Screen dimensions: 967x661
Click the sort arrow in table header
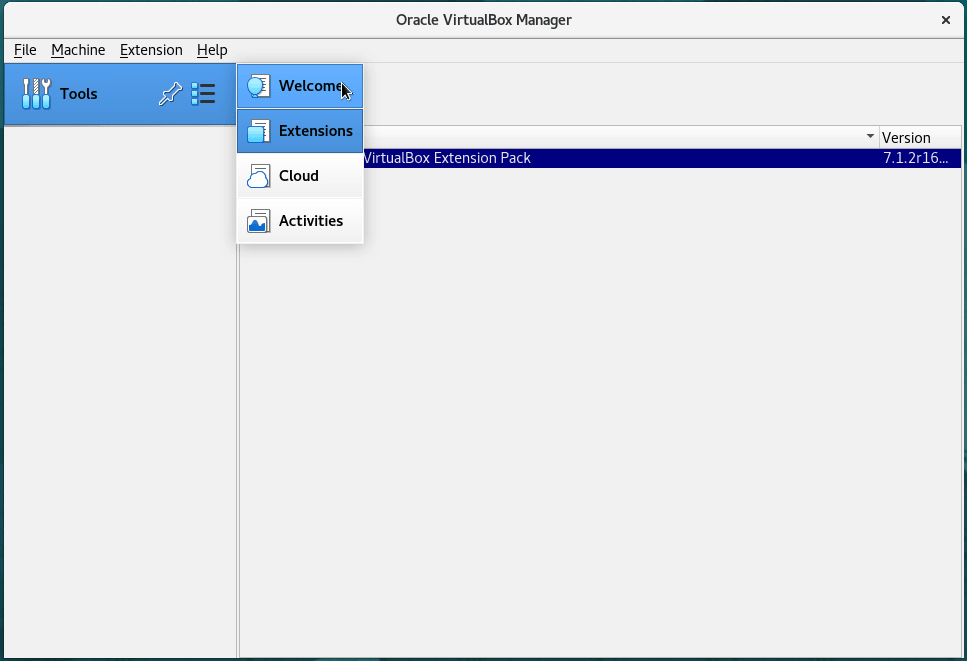pos(870,136)
